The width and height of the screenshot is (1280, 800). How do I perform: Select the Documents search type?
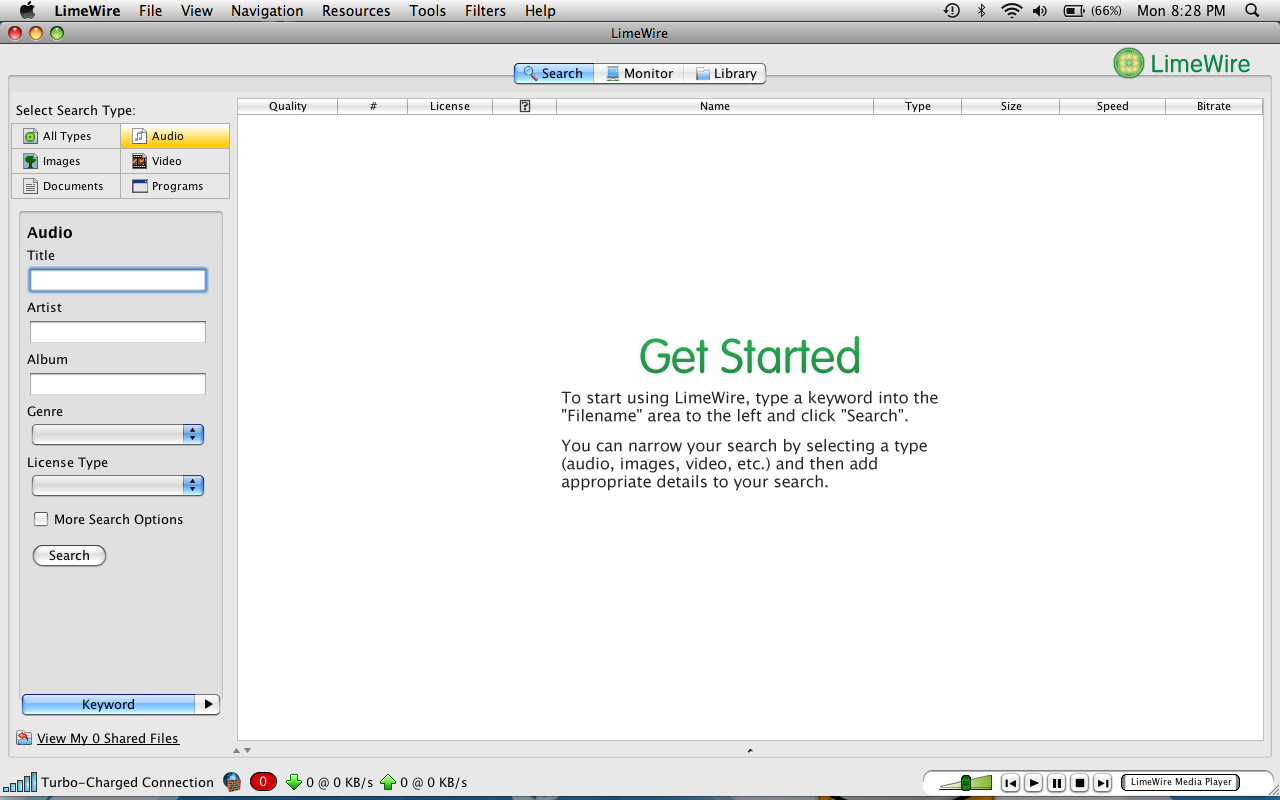pyautogui.click(x=66, y=186)
